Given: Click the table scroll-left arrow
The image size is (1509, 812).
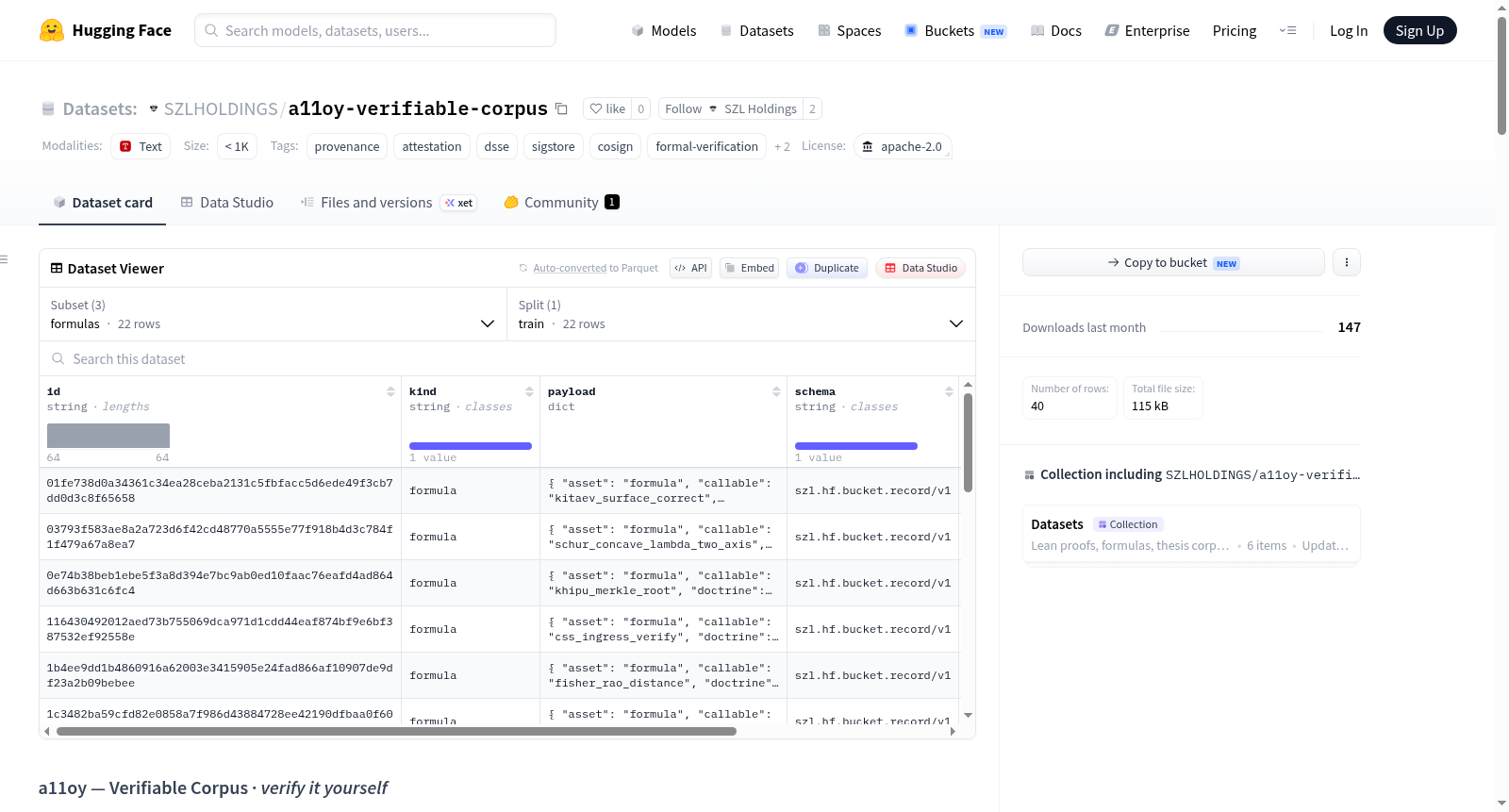Looking at the screenshot, I should (47, 731).
